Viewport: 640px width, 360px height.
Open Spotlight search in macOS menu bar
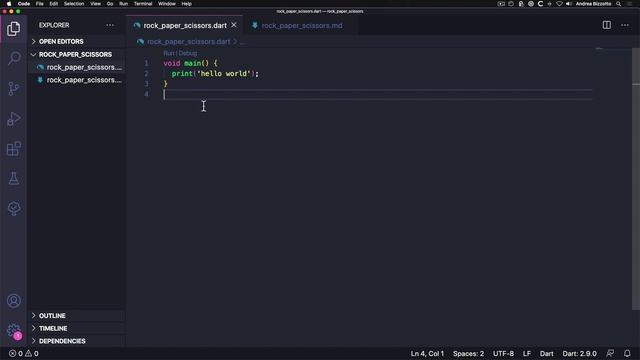click(x=619, y=4)
